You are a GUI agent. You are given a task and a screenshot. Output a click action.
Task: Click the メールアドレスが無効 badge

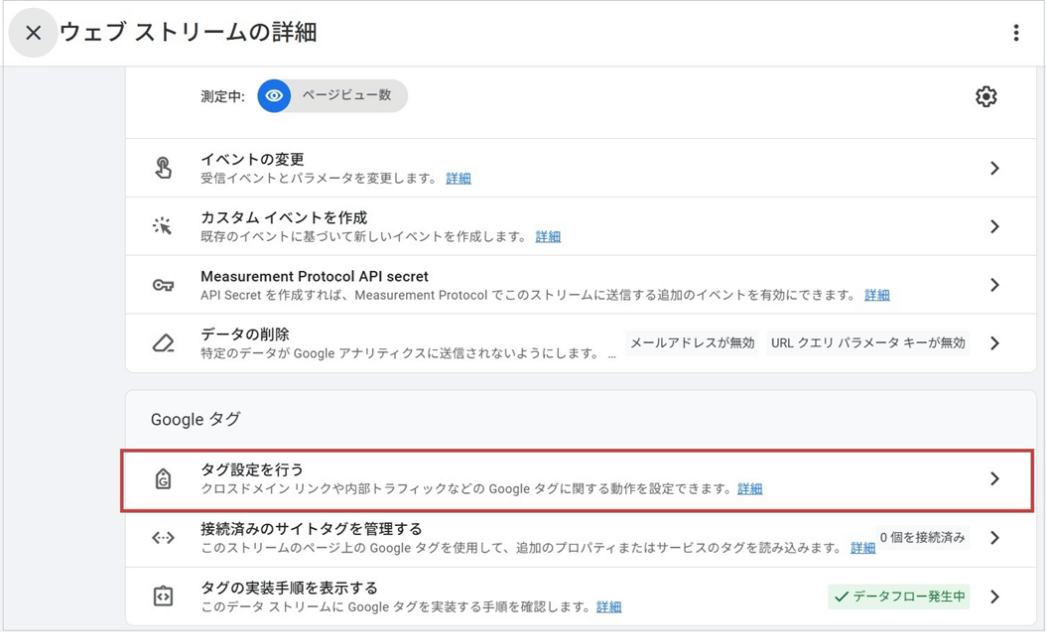click(692, 343)
